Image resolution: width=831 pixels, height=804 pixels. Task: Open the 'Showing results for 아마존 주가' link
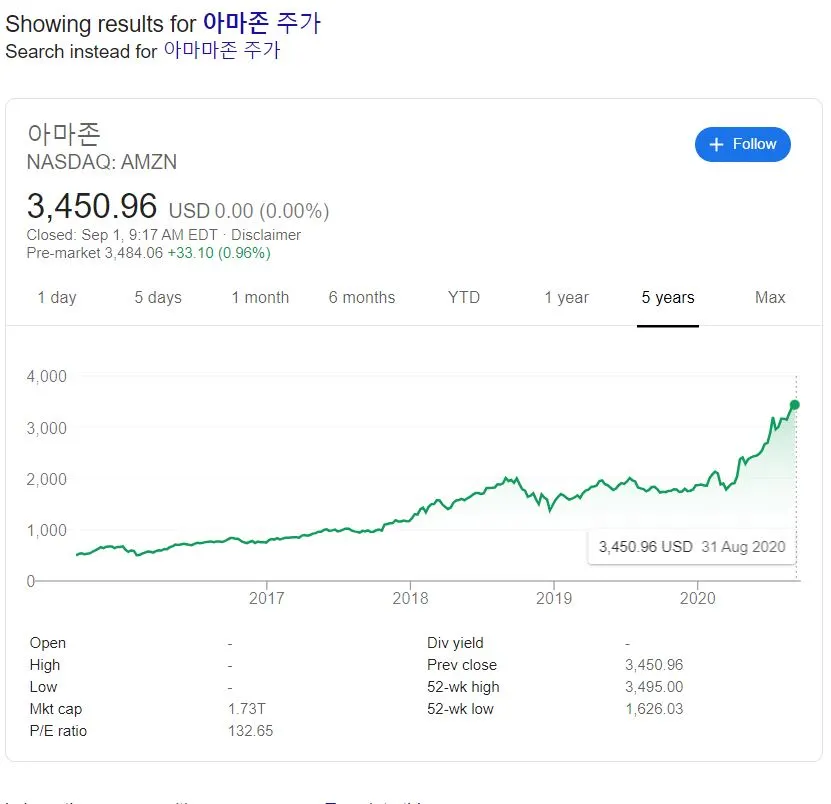click(x=262, y=23)
